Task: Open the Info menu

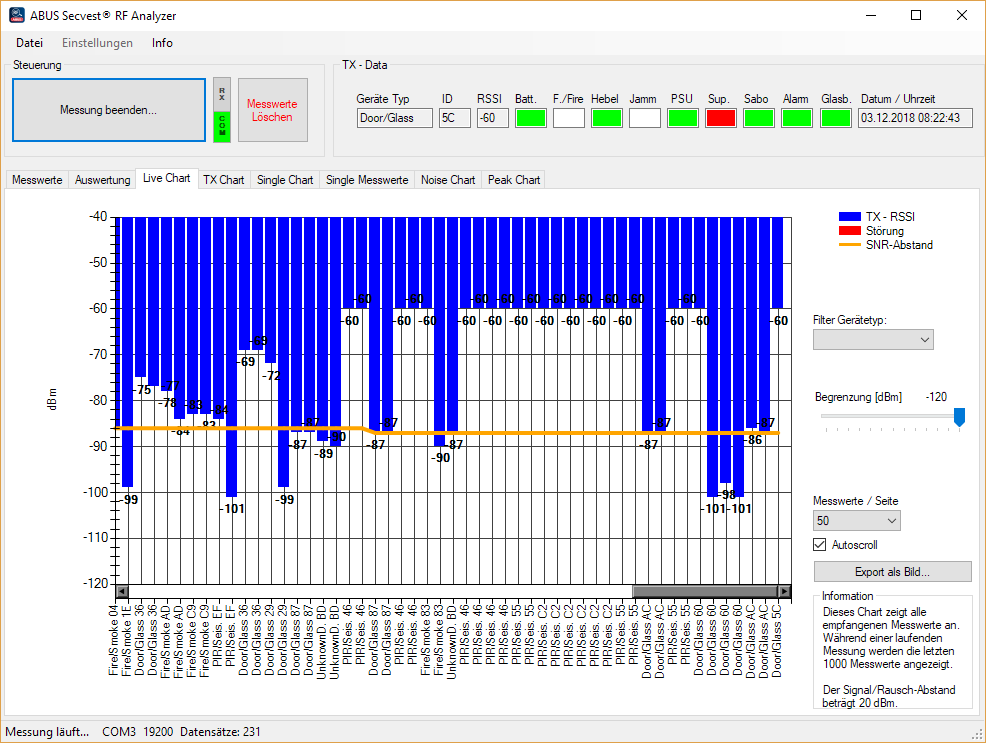Action: coord(162,43)
